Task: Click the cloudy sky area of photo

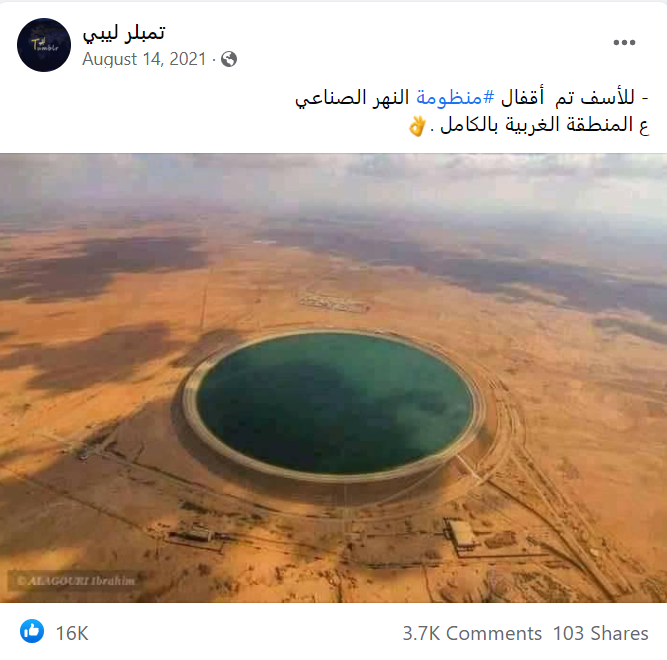Action: coord(334,183)
